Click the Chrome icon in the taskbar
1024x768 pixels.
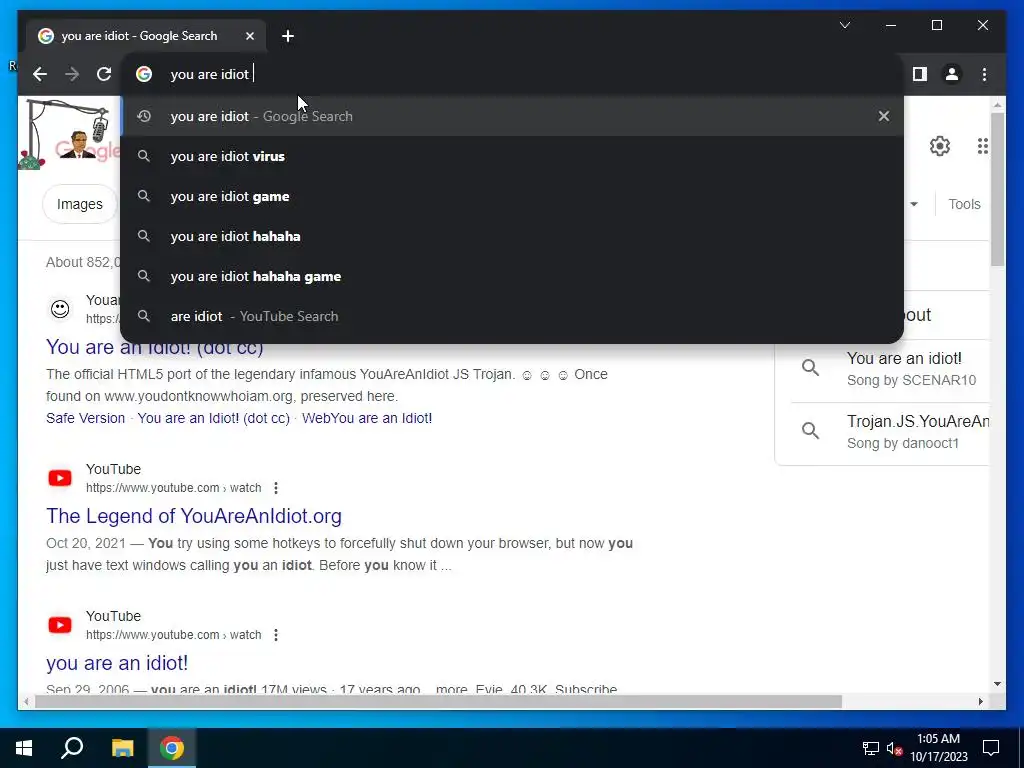(x=172, y=748)
